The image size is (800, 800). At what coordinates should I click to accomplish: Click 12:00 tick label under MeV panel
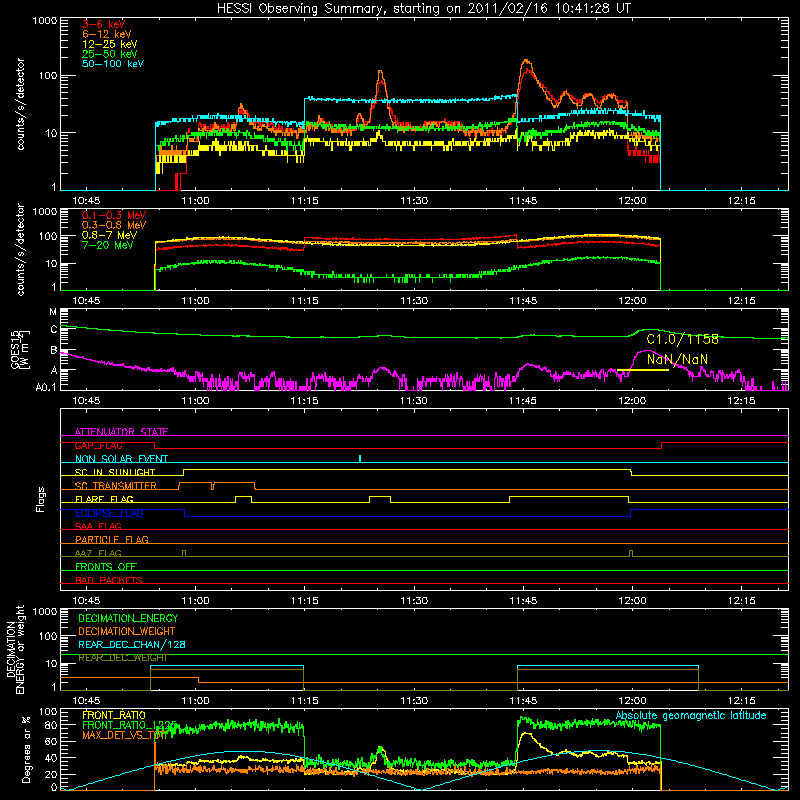[632, 301]
